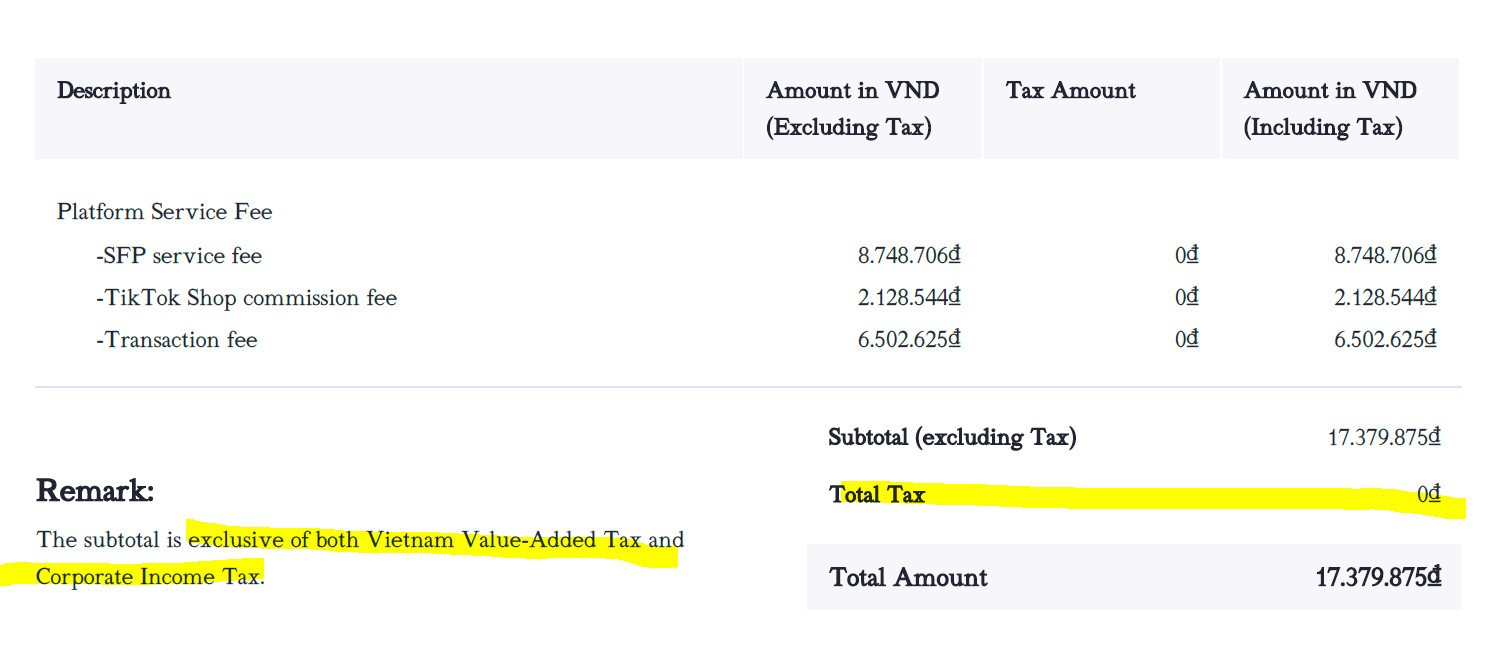Click TikTok Shop commission amount including tax

pyautogui.click(x=1384, y=298)
